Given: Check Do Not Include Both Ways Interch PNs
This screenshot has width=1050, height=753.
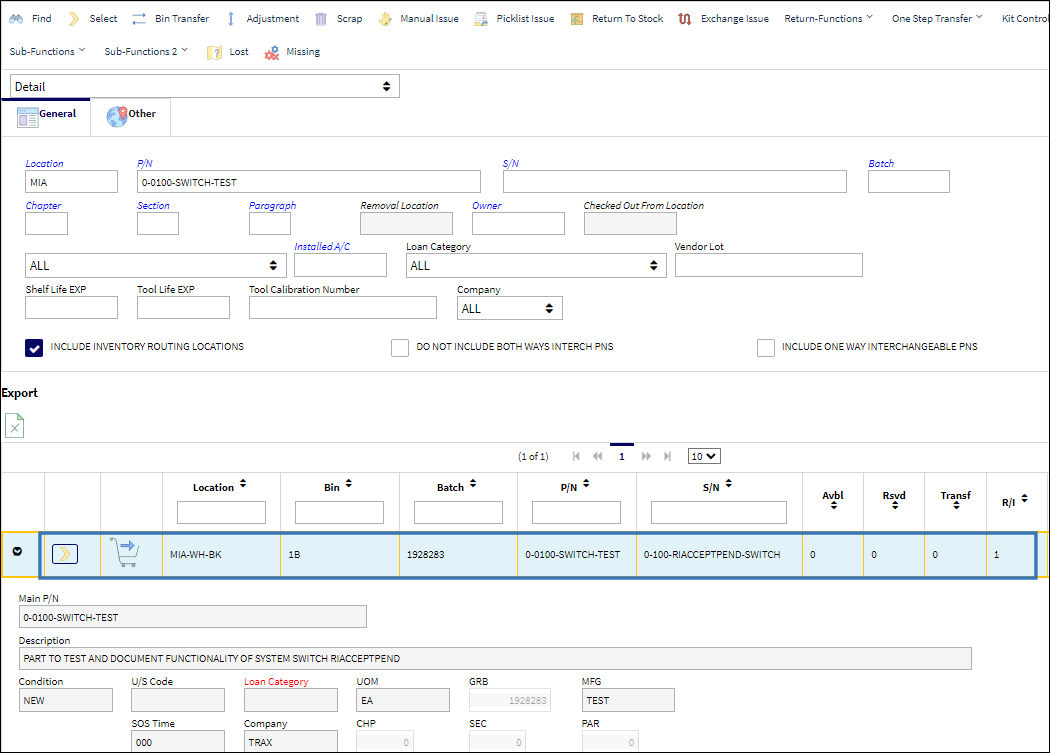Looking at the screenshot, I should click(400, 348).
